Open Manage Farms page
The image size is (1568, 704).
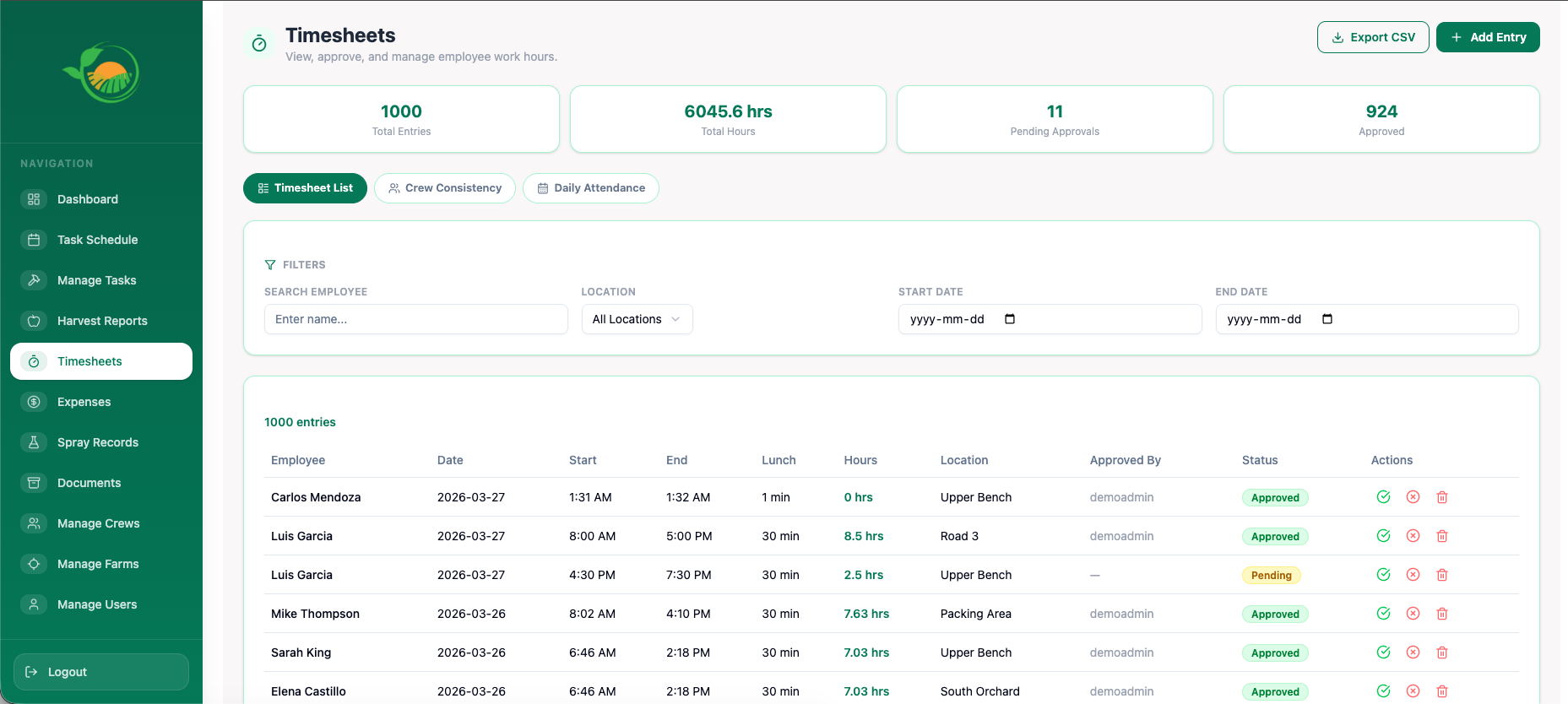(101, 564)
